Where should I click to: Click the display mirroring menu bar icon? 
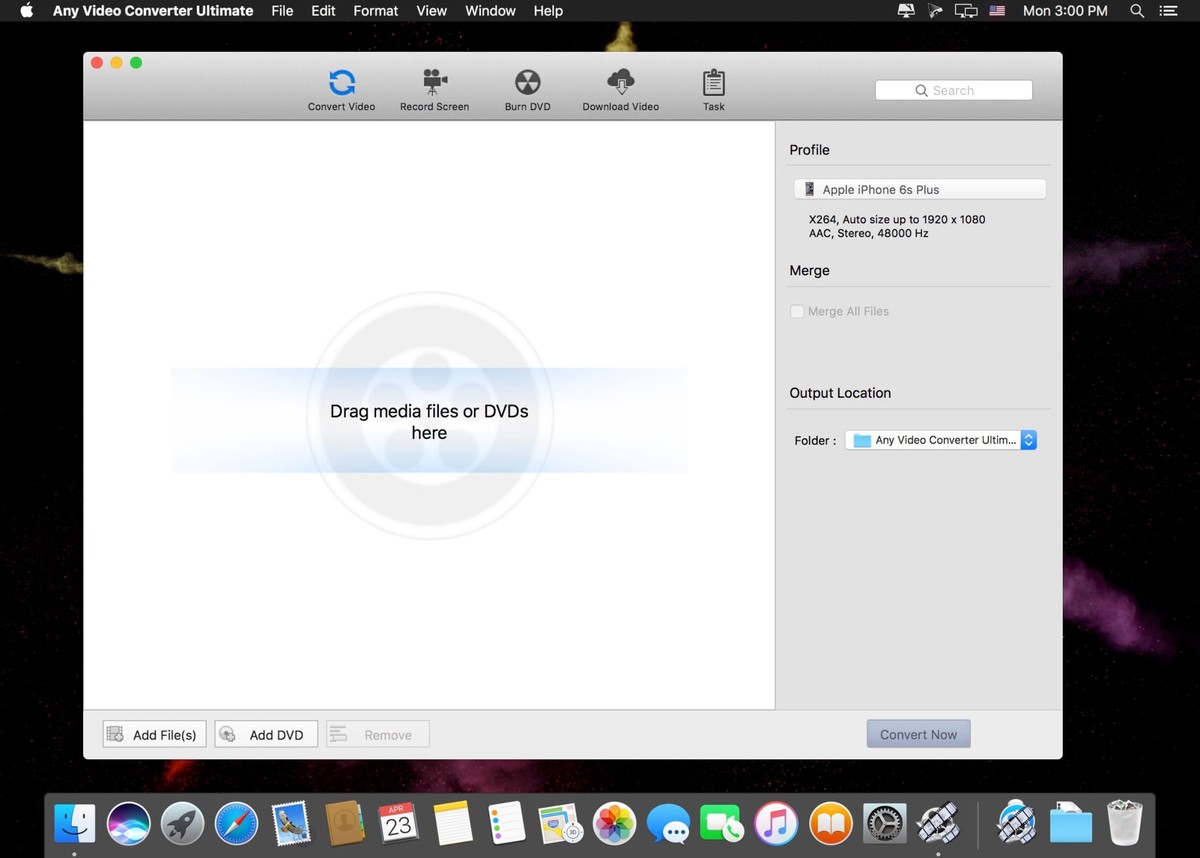click(966, 11)
